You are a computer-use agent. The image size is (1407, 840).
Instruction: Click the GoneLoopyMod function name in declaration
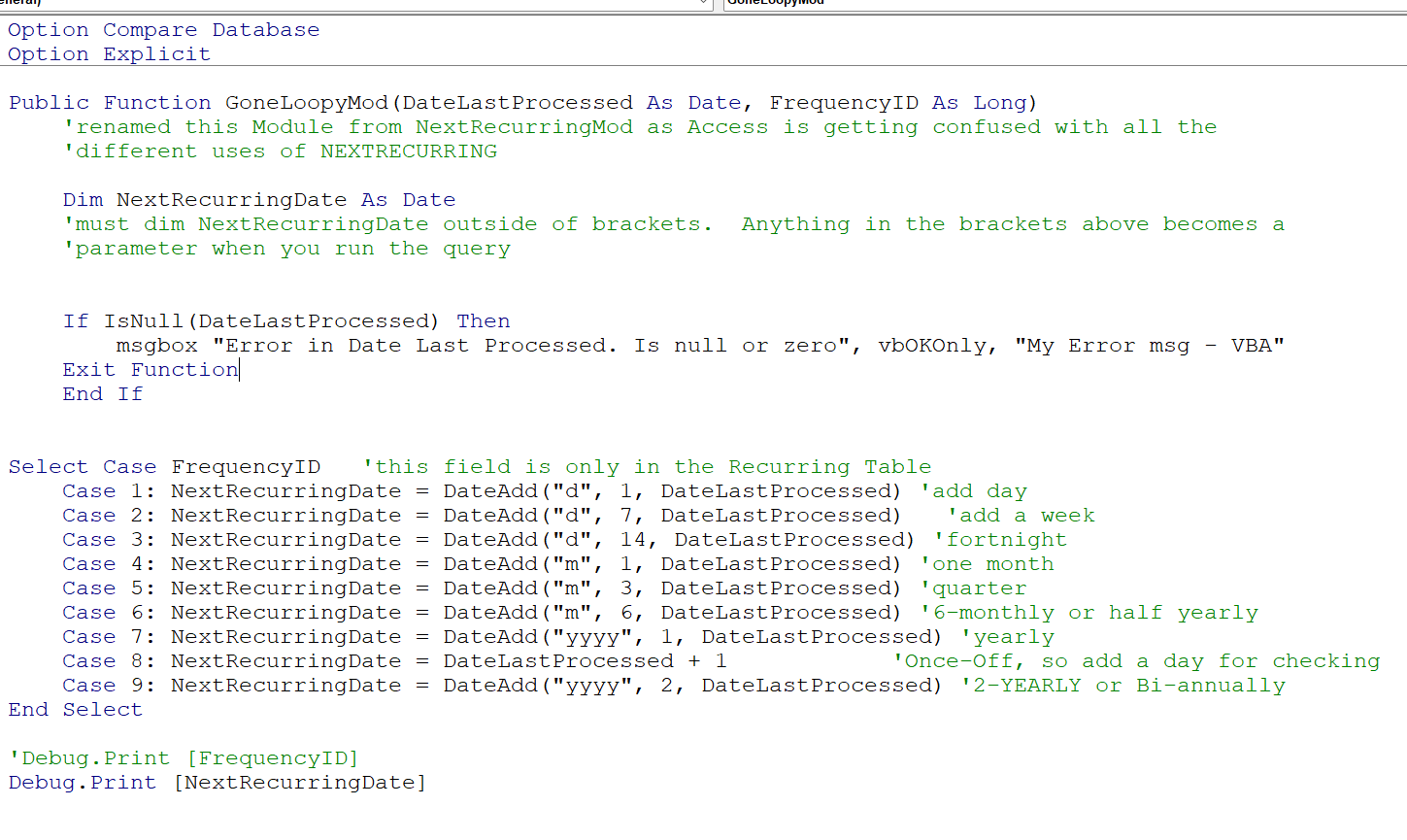tap(307, 103)
